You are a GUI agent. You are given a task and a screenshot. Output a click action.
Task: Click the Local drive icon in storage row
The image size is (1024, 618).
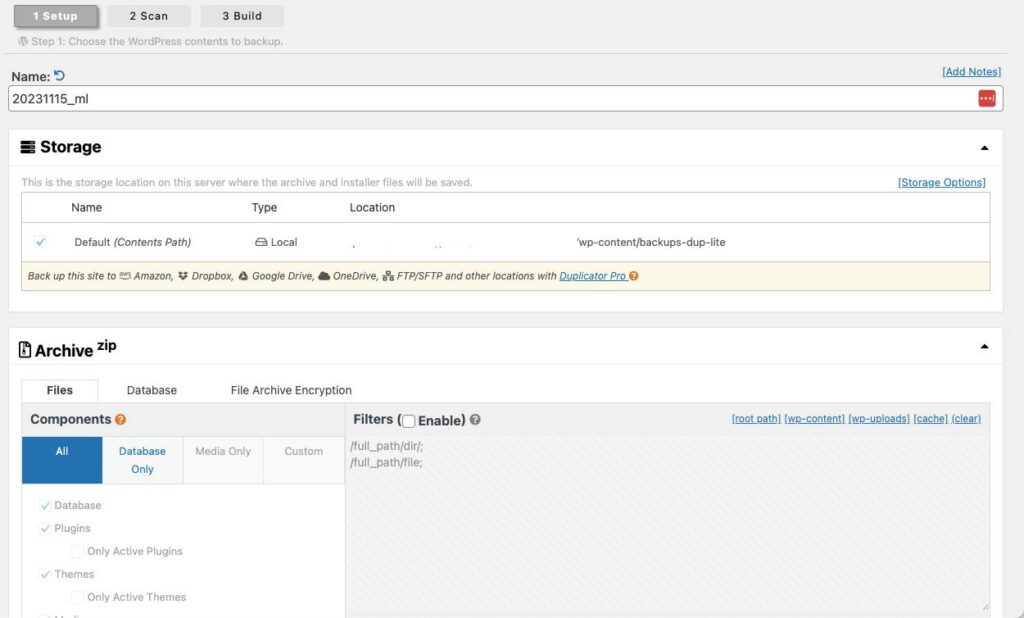click(261, 242)
